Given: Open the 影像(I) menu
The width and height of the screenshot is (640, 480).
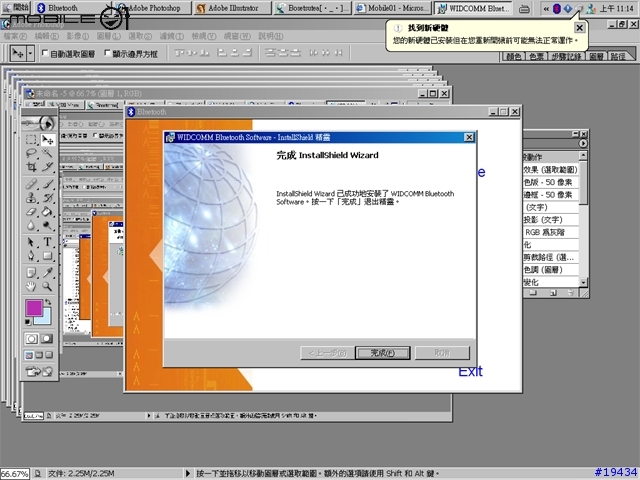Looking at the screenshot, I should tap(78, 36).
